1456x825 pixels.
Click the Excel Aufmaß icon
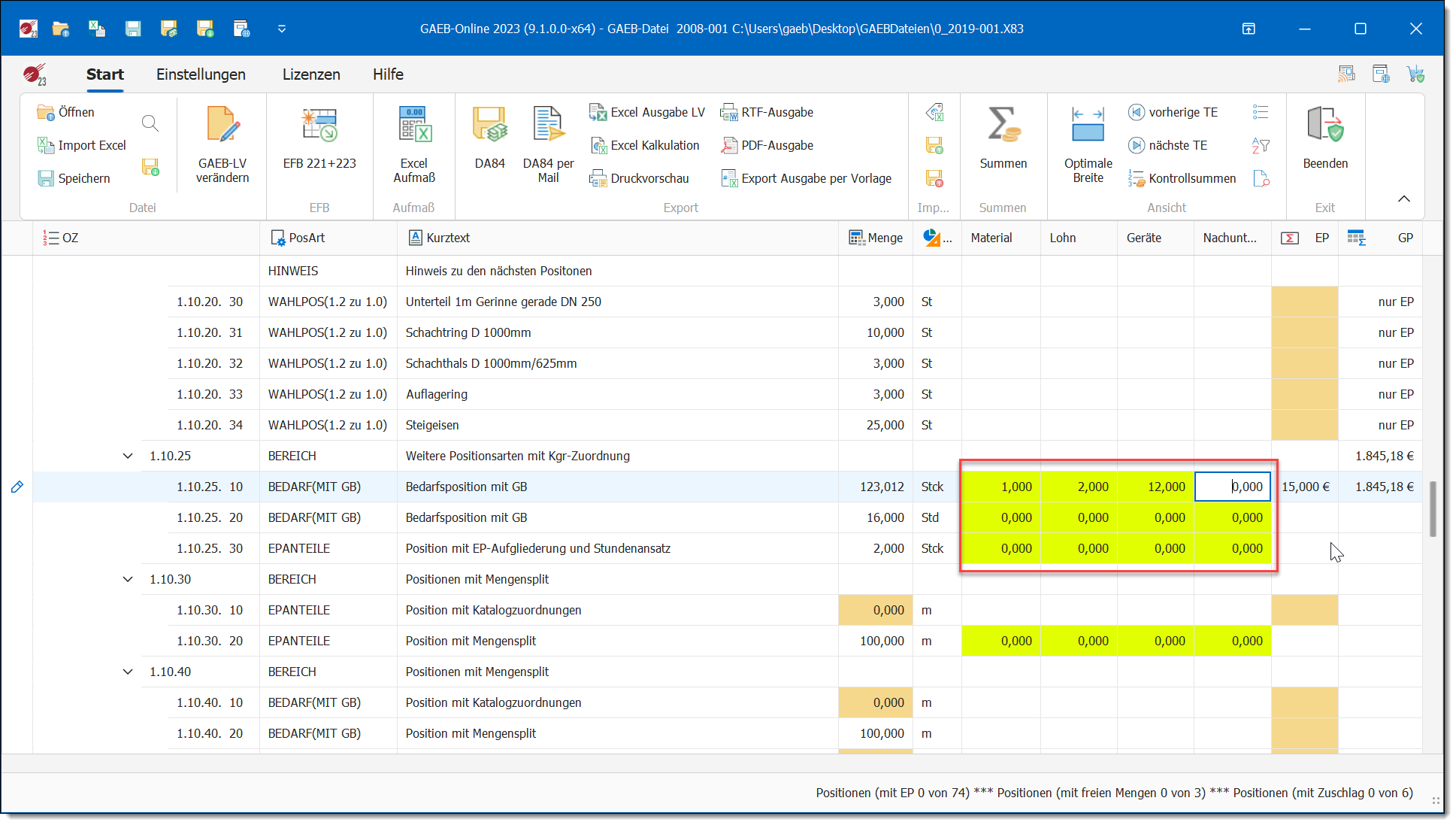coord(414,126)
